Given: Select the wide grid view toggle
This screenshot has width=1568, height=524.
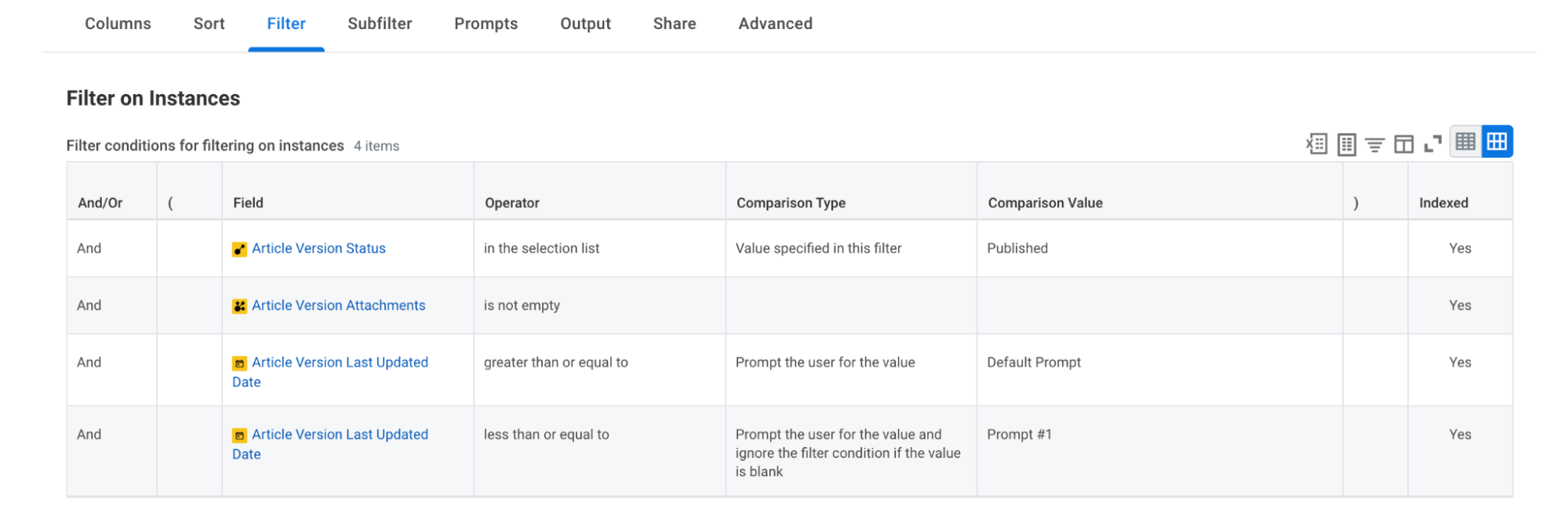Looking at the screenshot, I should [x=1497, y=142].
